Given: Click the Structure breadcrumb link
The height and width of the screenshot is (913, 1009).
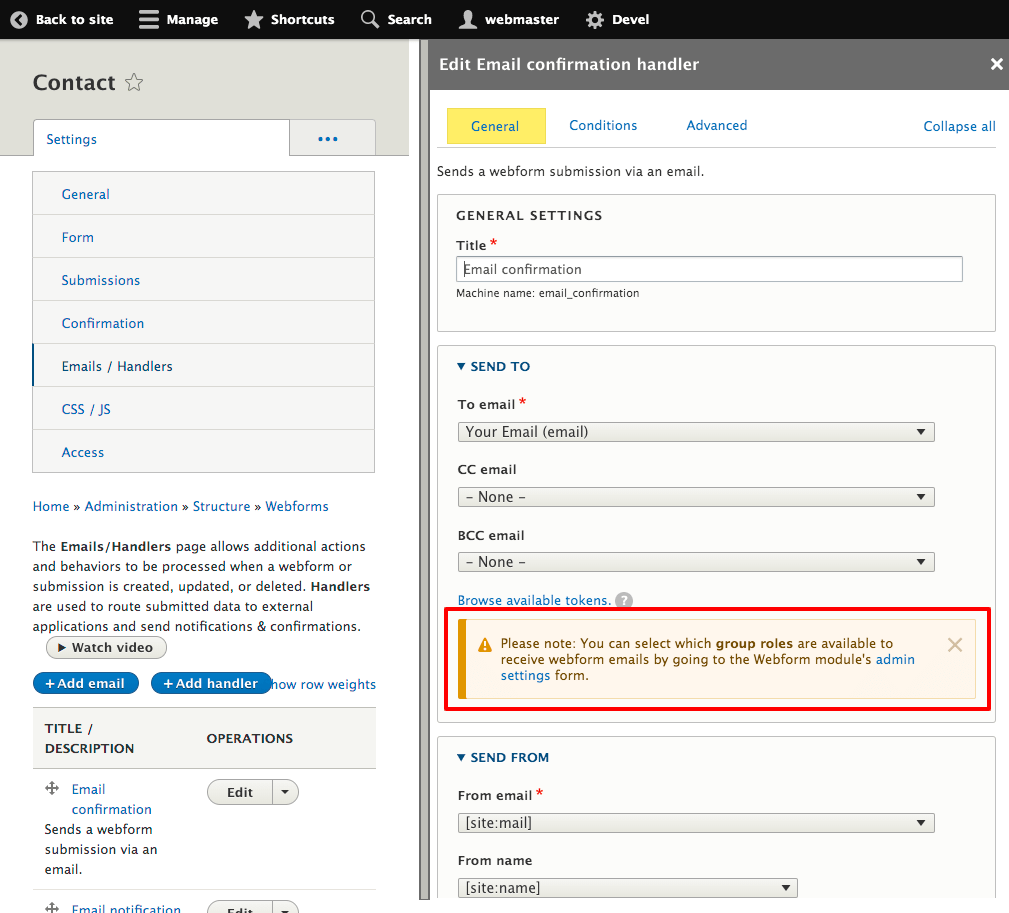Looking at the screenshot, I should point(221,506).
